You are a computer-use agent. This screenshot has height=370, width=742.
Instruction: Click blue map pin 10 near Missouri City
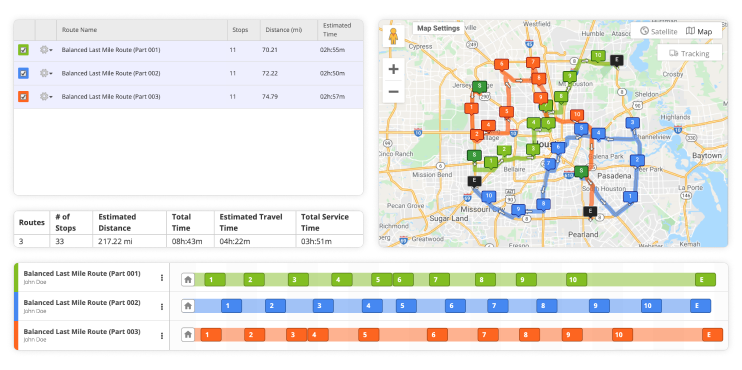(489, 197)
